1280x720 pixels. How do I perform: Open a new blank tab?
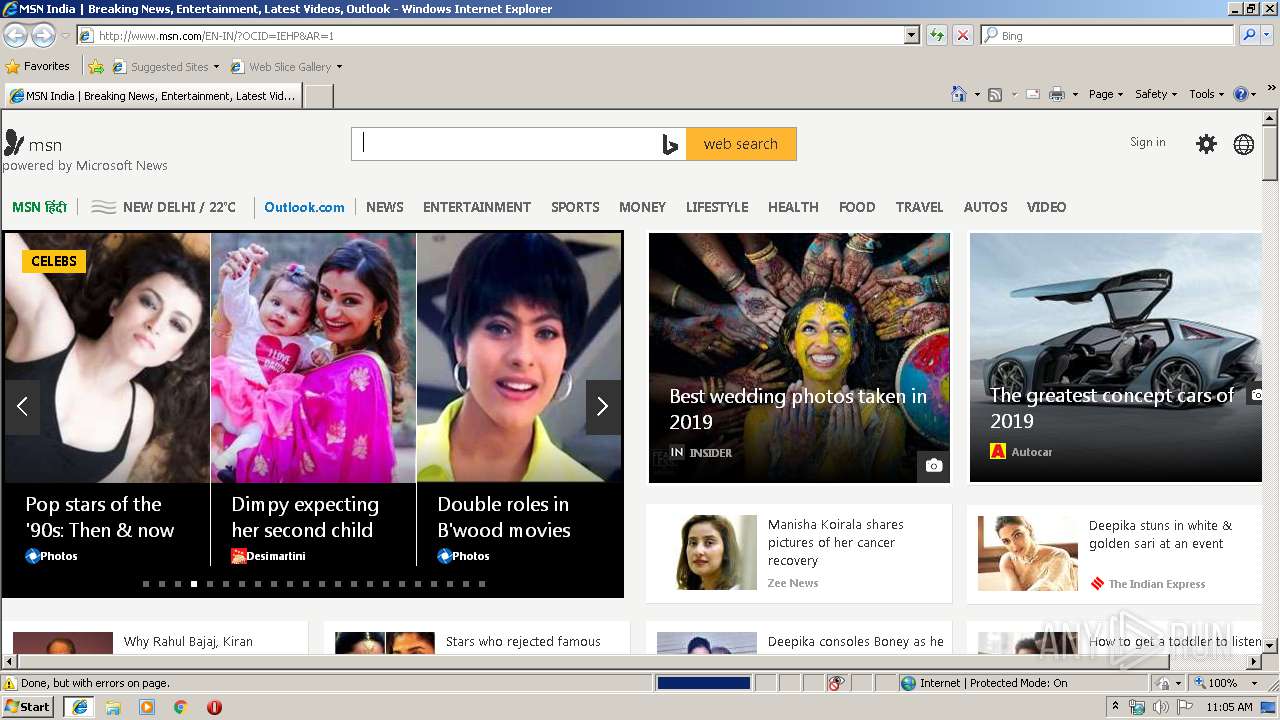coord(318,96)
